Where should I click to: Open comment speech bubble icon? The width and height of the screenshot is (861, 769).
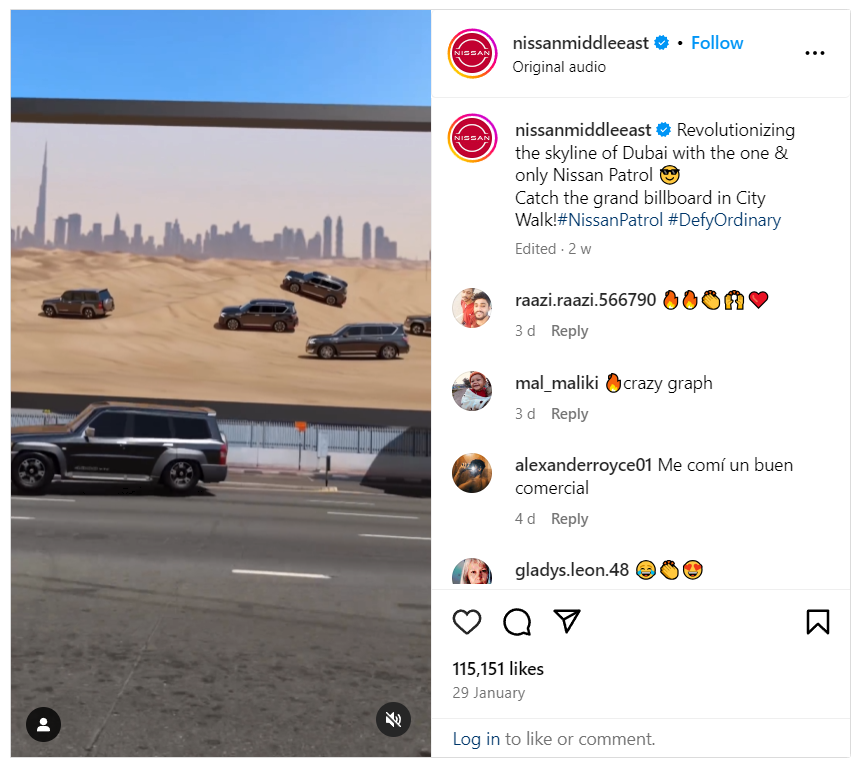517,622
